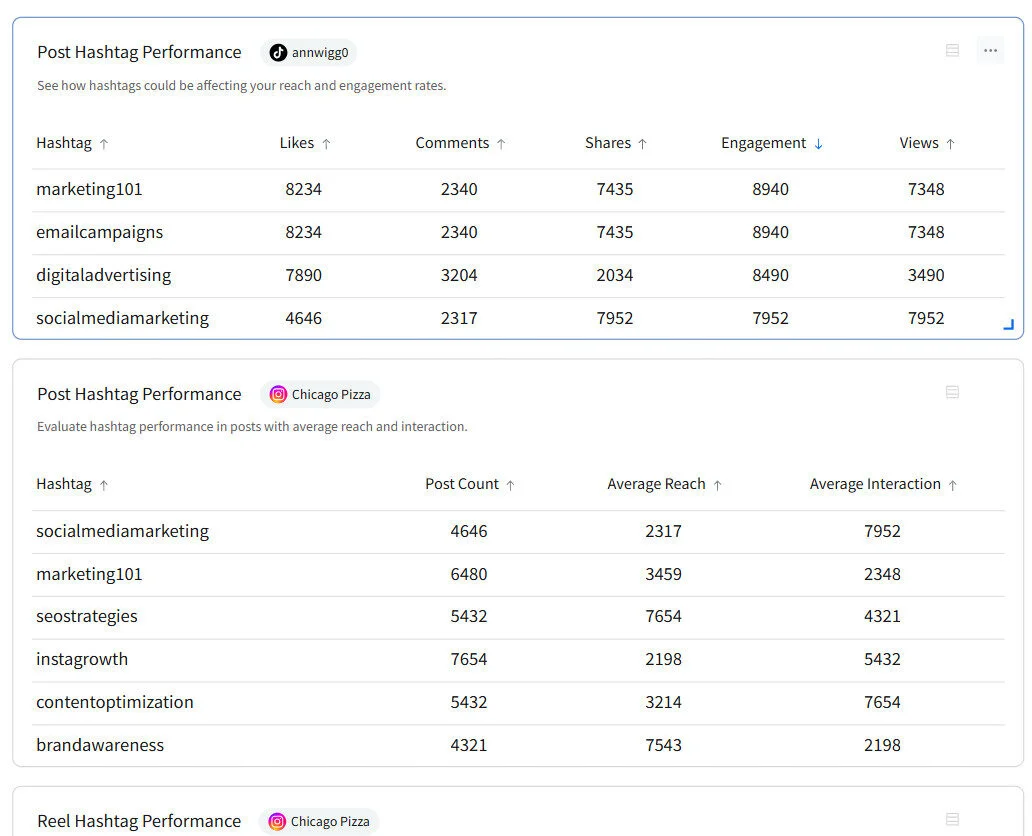Open the table layout icon on annwigg0 card

[x=952, y=49]
